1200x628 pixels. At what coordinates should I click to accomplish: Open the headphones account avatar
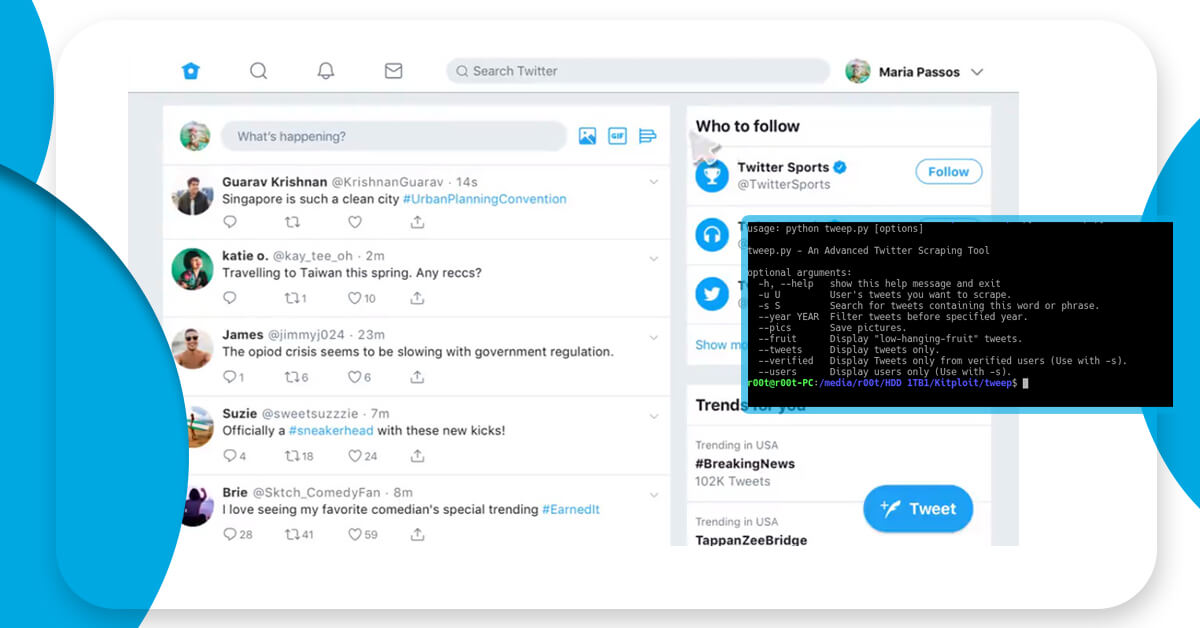pos(713,236)
